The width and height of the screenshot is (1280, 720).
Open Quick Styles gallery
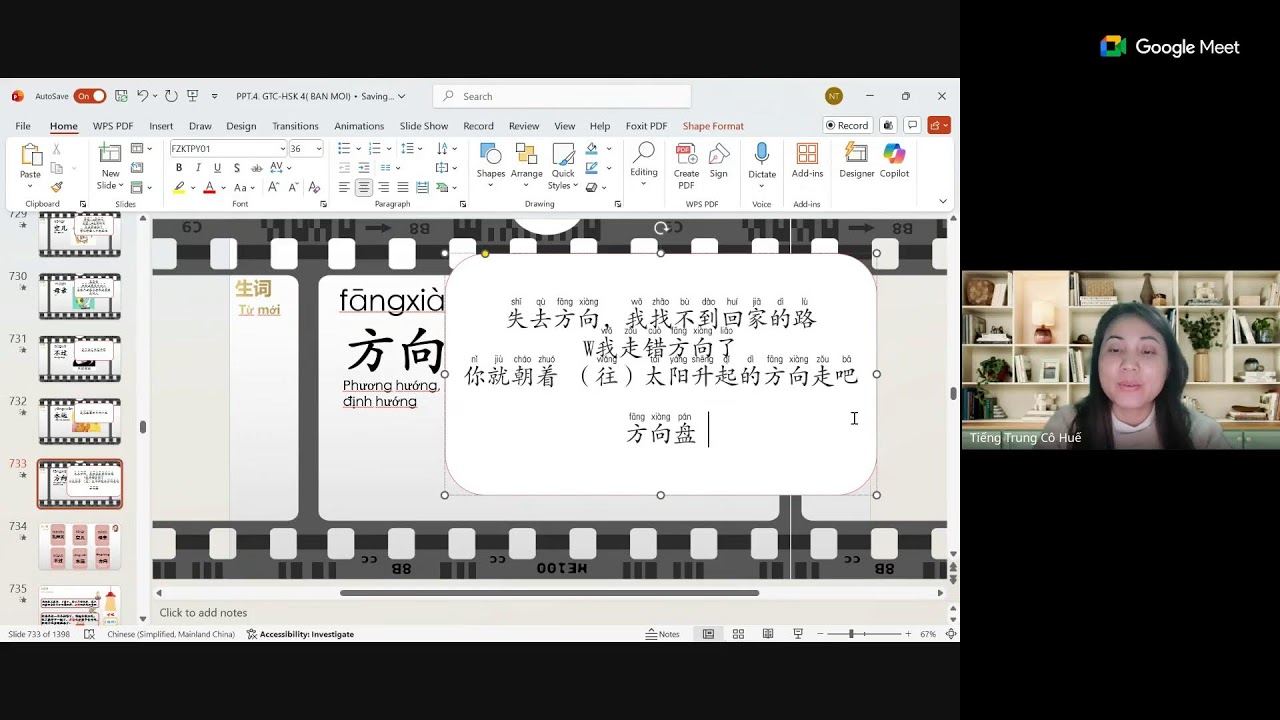pos(563,167)
